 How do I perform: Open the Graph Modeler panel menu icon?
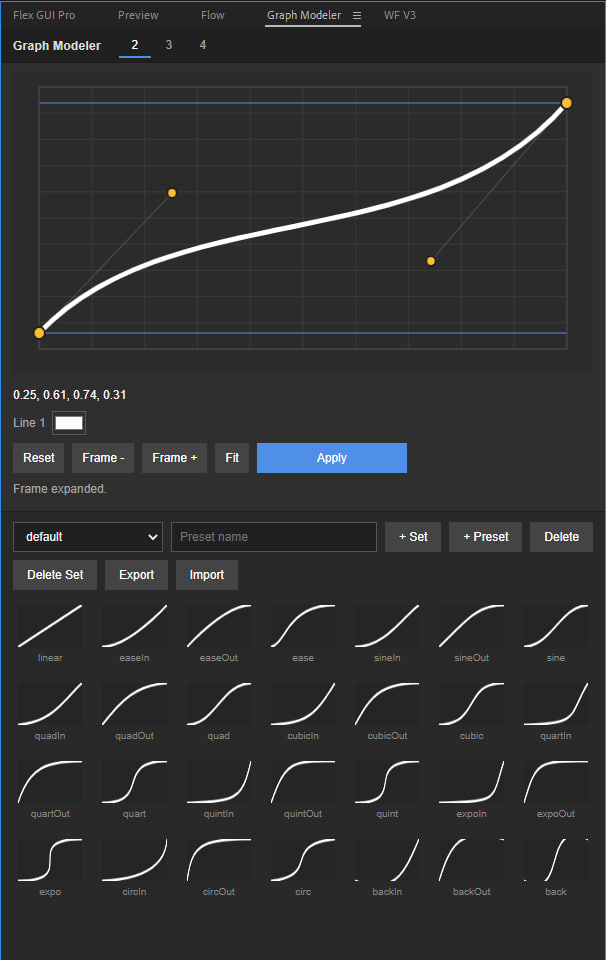[357, 15]
